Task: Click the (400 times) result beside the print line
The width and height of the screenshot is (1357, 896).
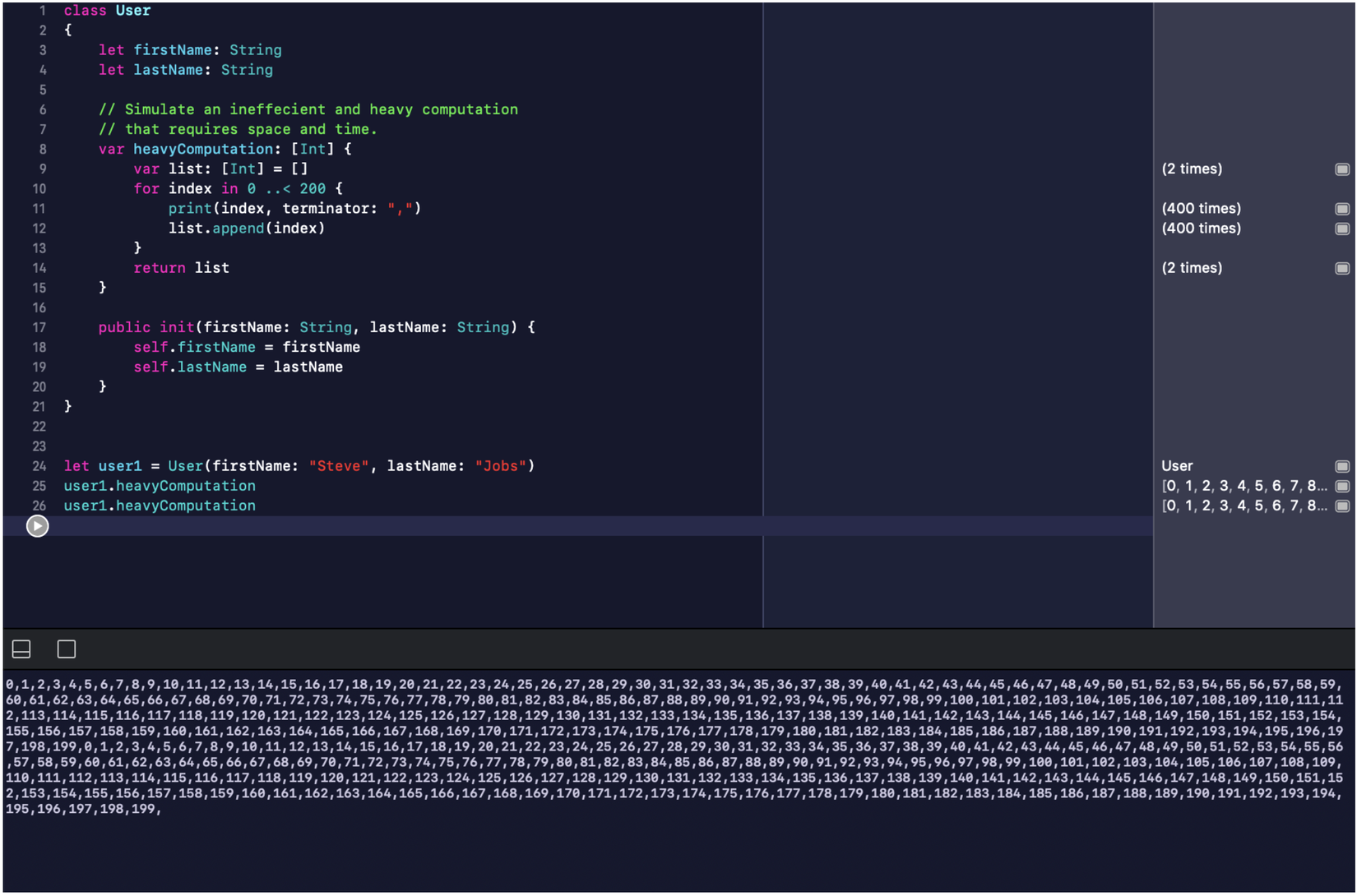Action: [x=1201, y=208]
